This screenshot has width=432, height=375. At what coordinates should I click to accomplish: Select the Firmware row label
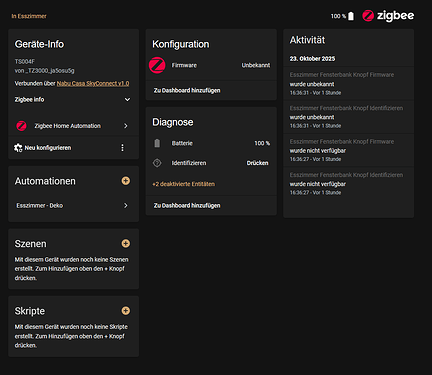(184, 65)
